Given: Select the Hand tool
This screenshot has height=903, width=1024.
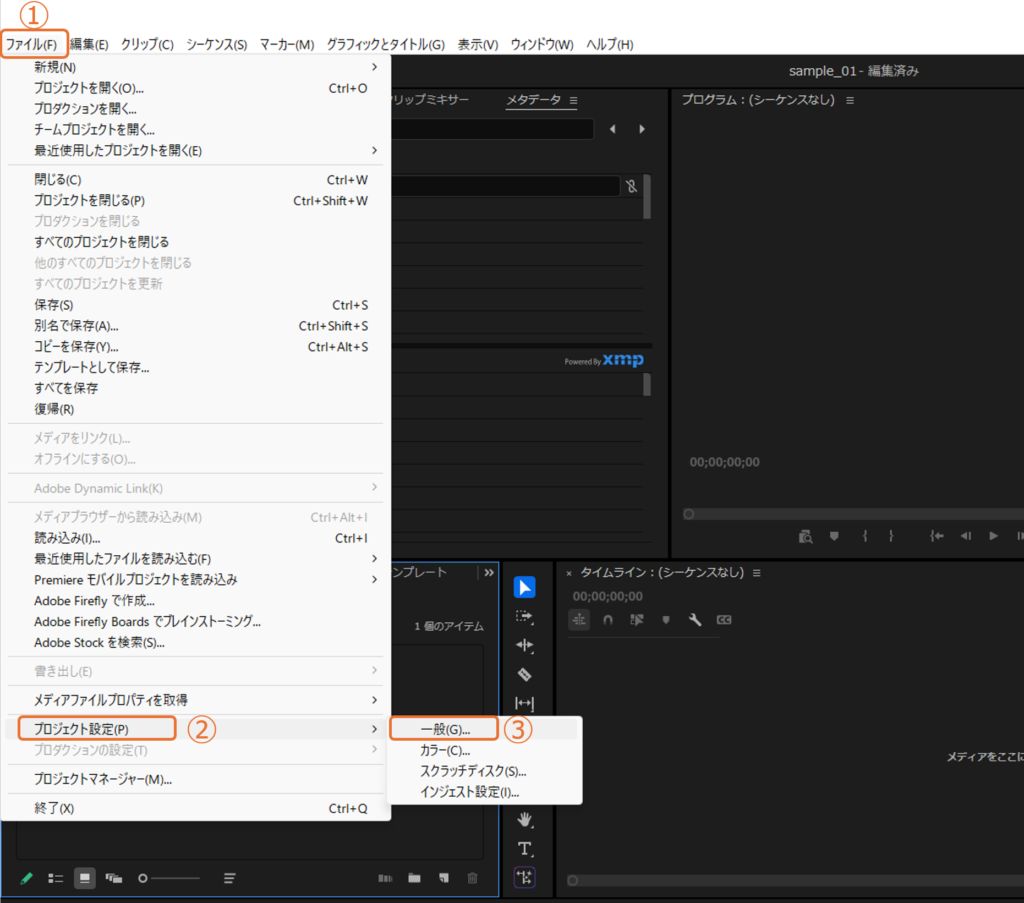Looking at the screenshot, I should pos(524,820).
